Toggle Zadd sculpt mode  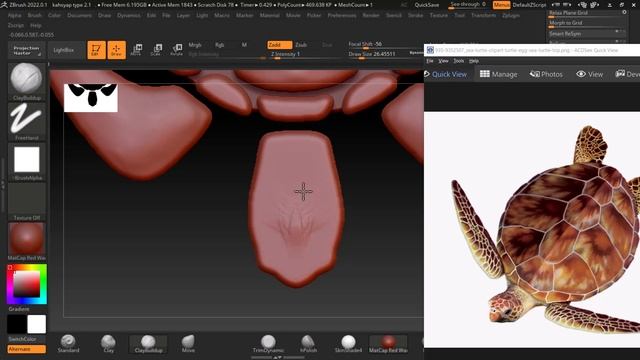click(x=280, y=44)
